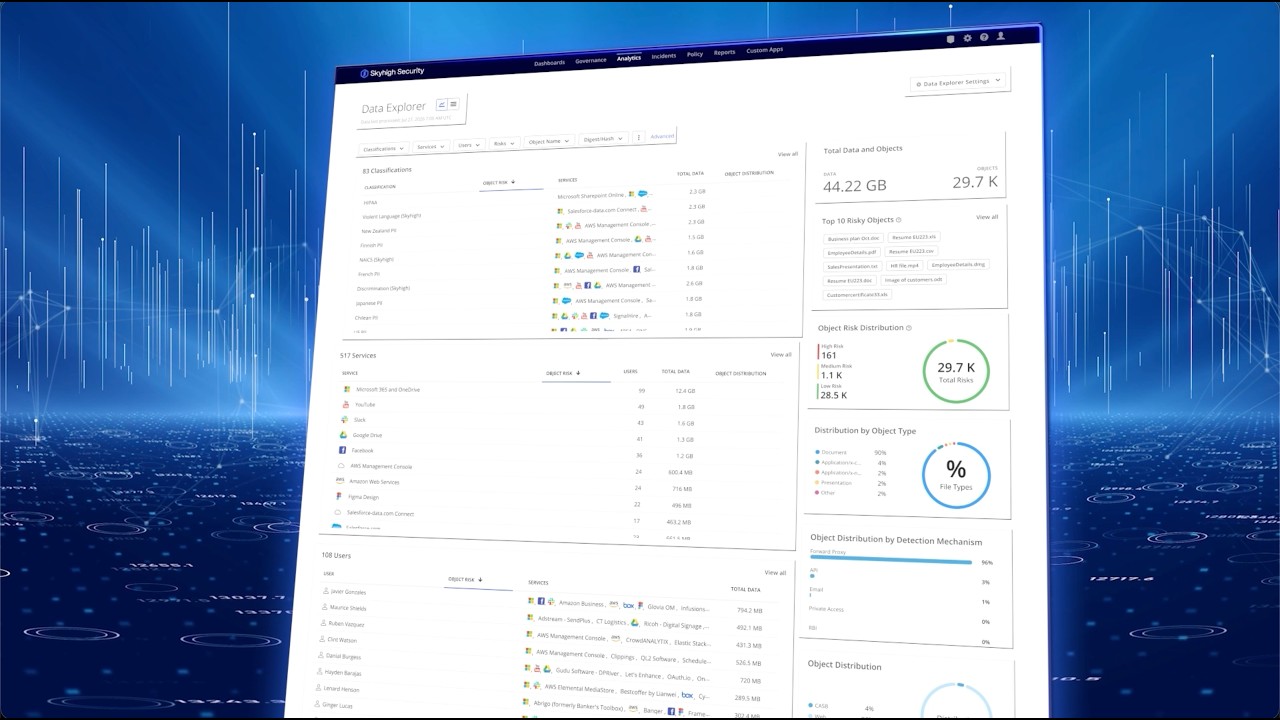
Task: Expand the Object Name filter dropdown
Action: (x=549, y=141)
